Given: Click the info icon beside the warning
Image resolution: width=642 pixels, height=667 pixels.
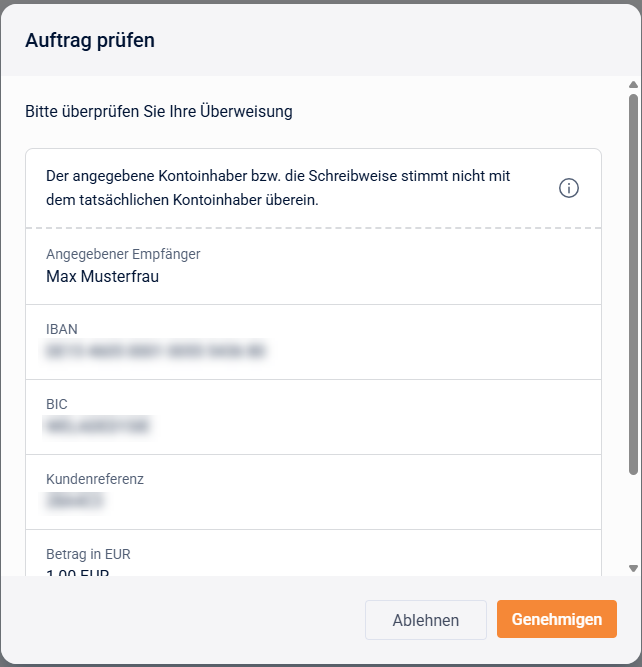Looking at the screenshot, I should click(x=569, y=188).
